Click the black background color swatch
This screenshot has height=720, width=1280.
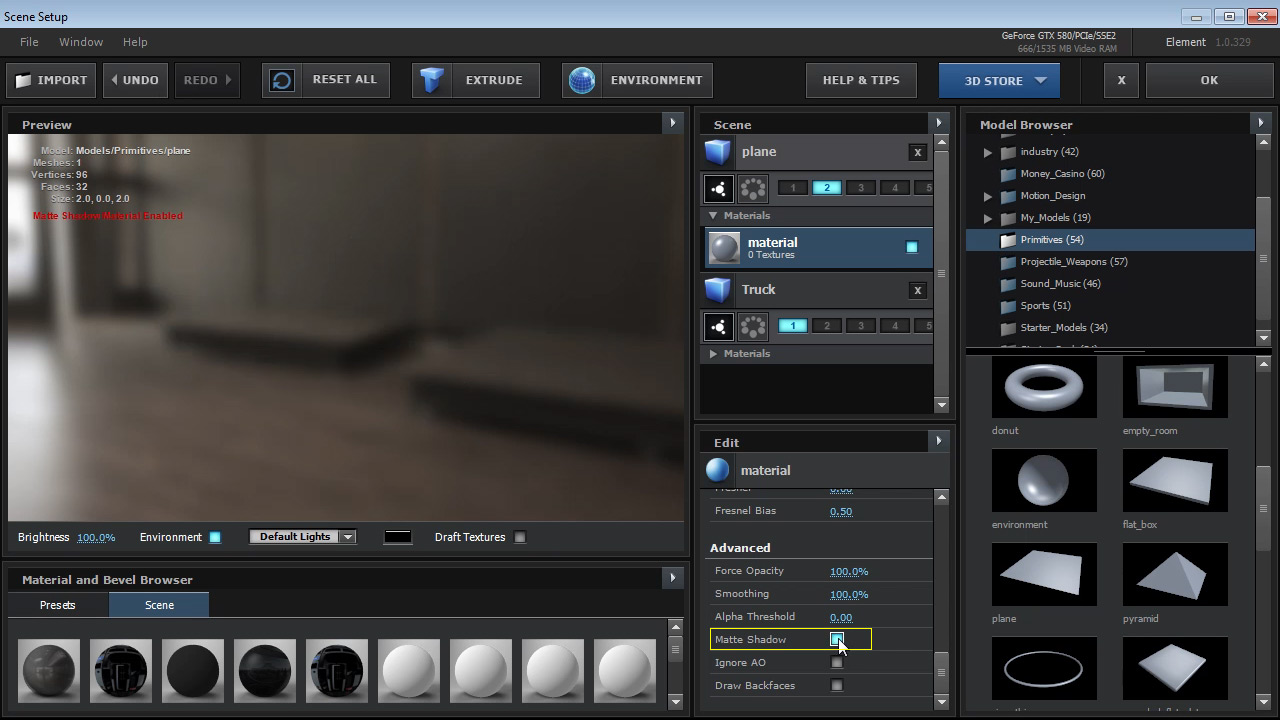tap(397, 537)
